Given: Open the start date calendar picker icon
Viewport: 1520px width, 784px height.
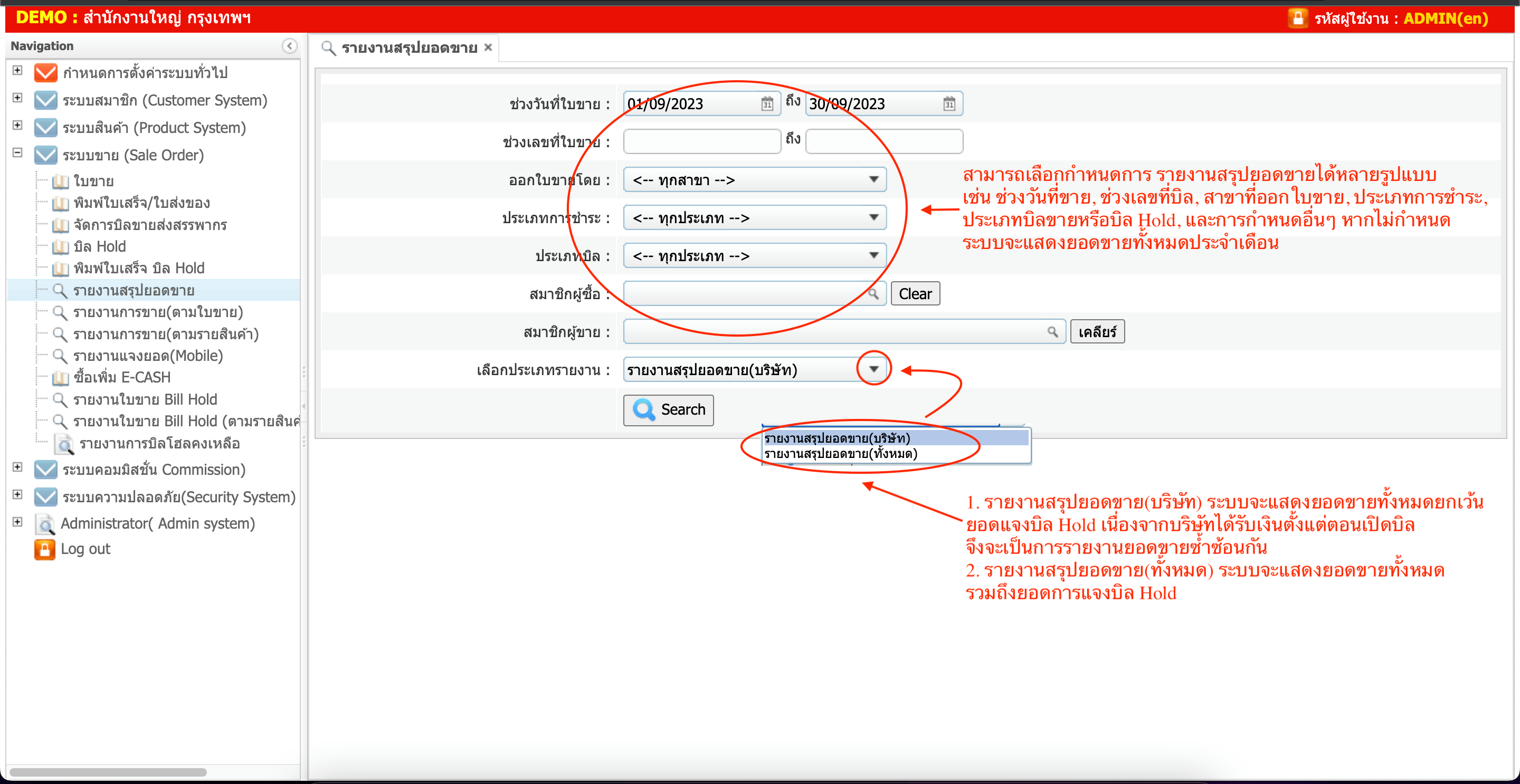Looking at the screenshot, I should point(766,104).
